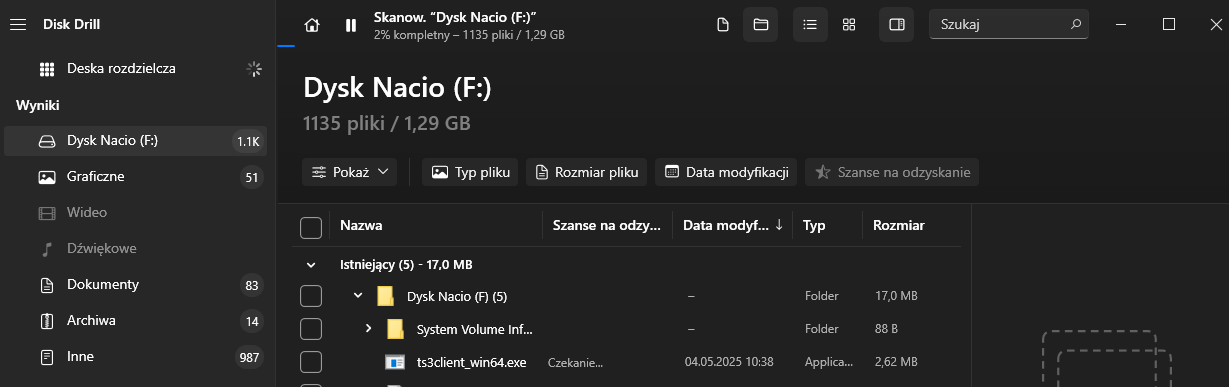The height and width of the screenshot is (387, 1229).
Task: Sort by Typ column
Action: coord(814,226)
